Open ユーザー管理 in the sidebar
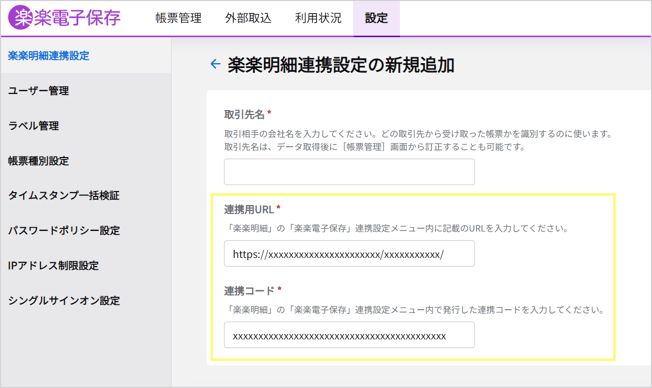 [38, 91]
